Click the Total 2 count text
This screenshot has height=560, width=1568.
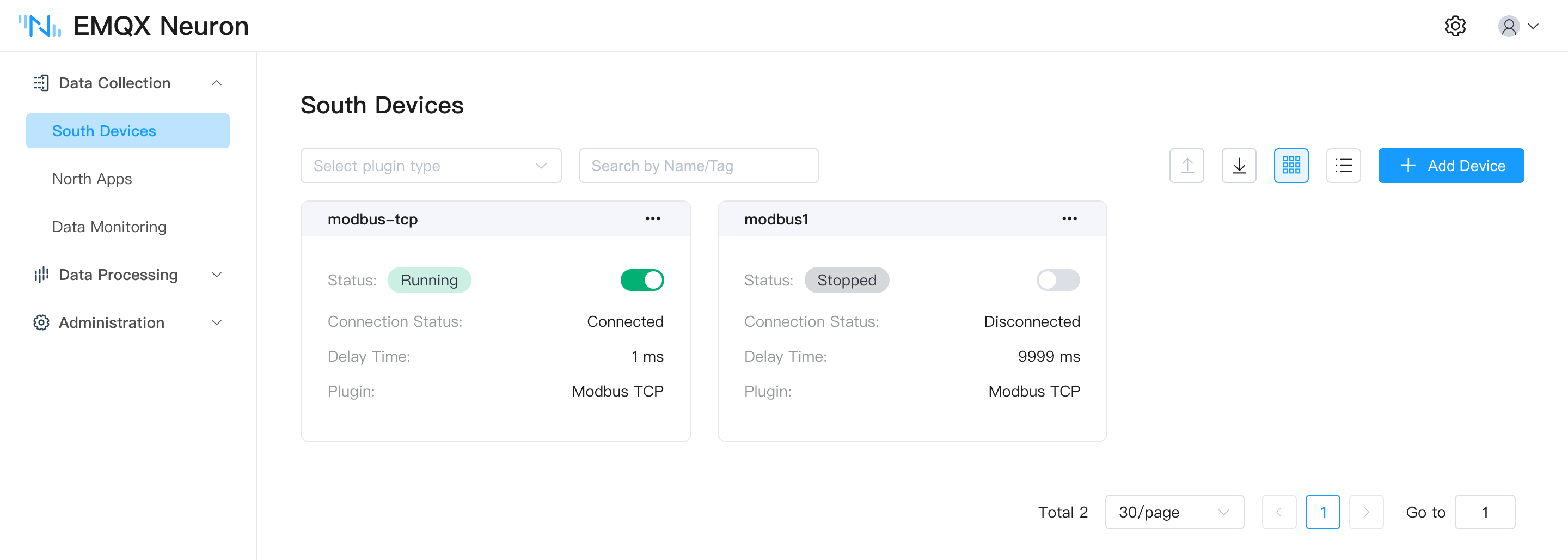(1063, 512)
